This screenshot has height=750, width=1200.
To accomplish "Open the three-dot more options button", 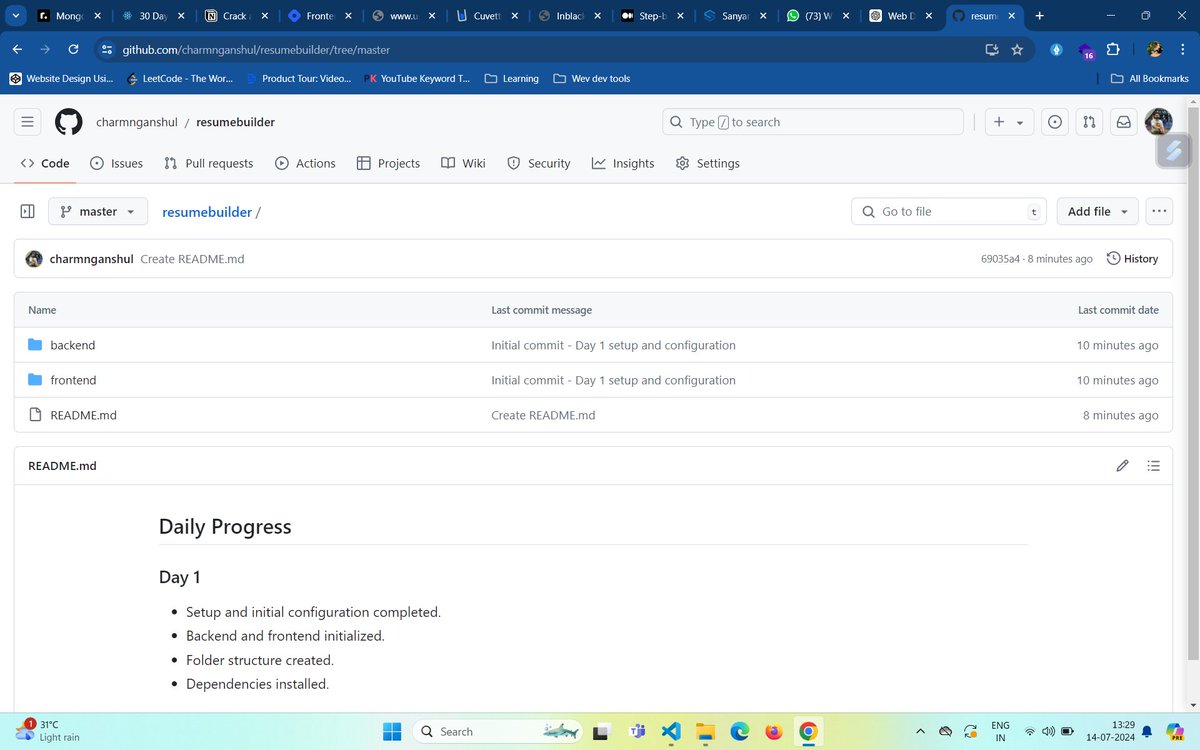I will click(x=1159, y=211).
